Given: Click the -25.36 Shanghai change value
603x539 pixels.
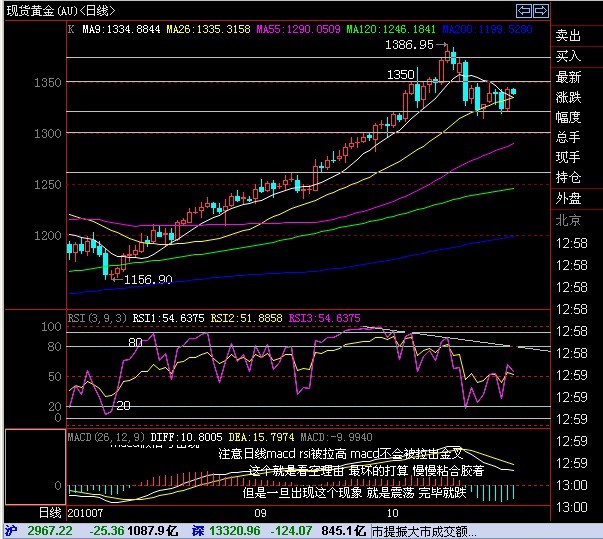Looking at the screenshot, I should tap(107, 531).
